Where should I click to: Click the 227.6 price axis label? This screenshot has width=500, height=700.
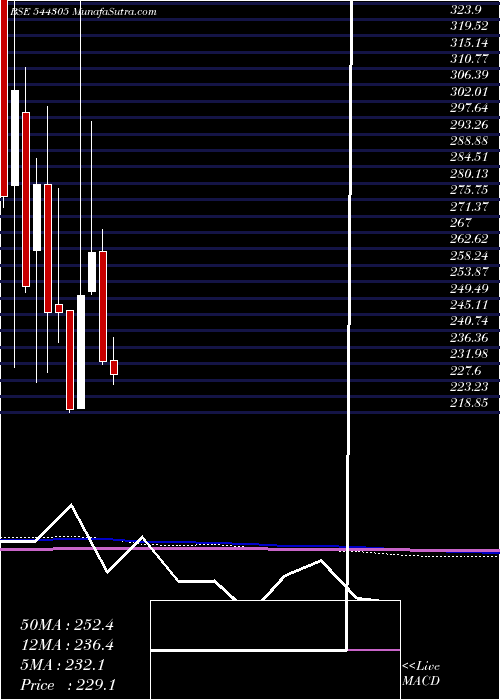coord(465,370)
